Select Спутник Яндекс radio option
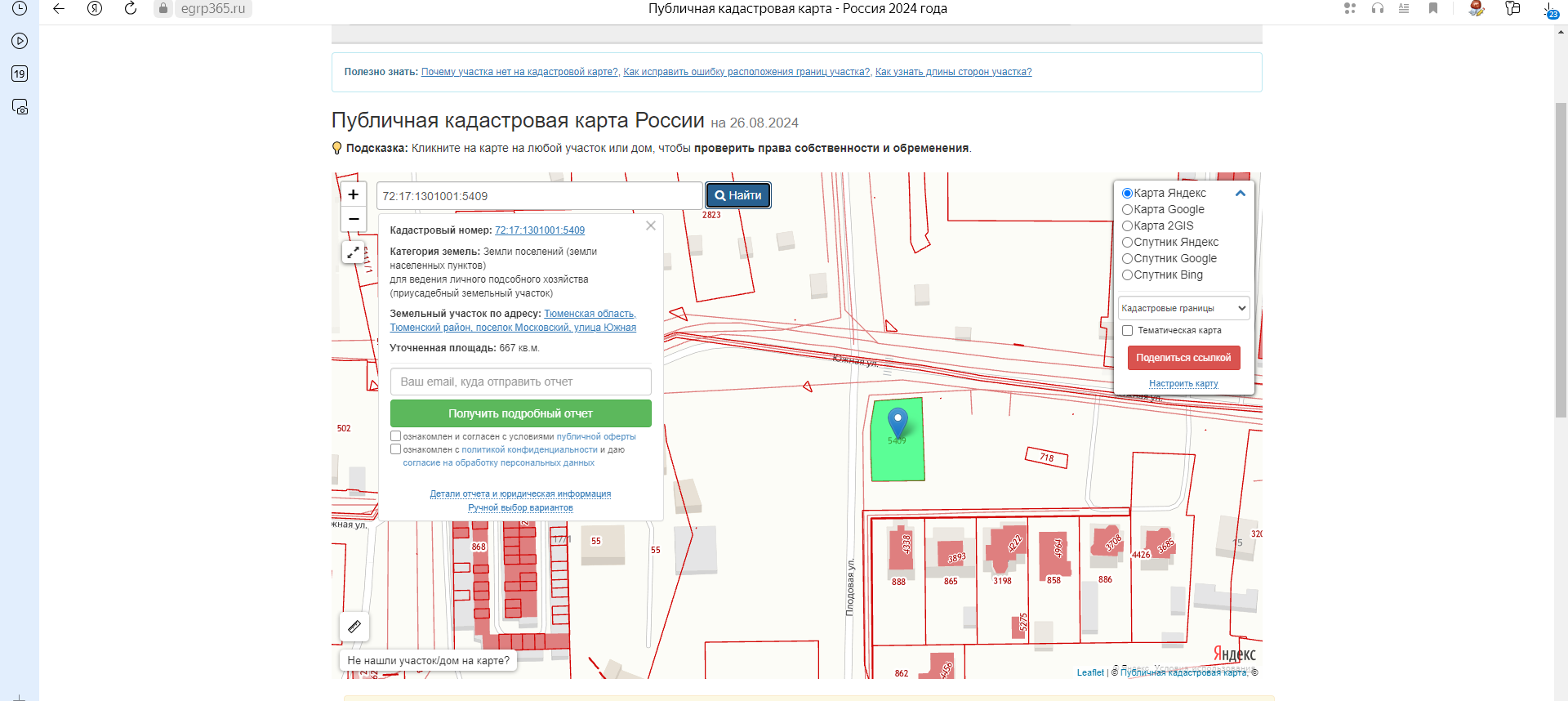This screenshot has width=1568, height=701. click(x=1127, y=243)
